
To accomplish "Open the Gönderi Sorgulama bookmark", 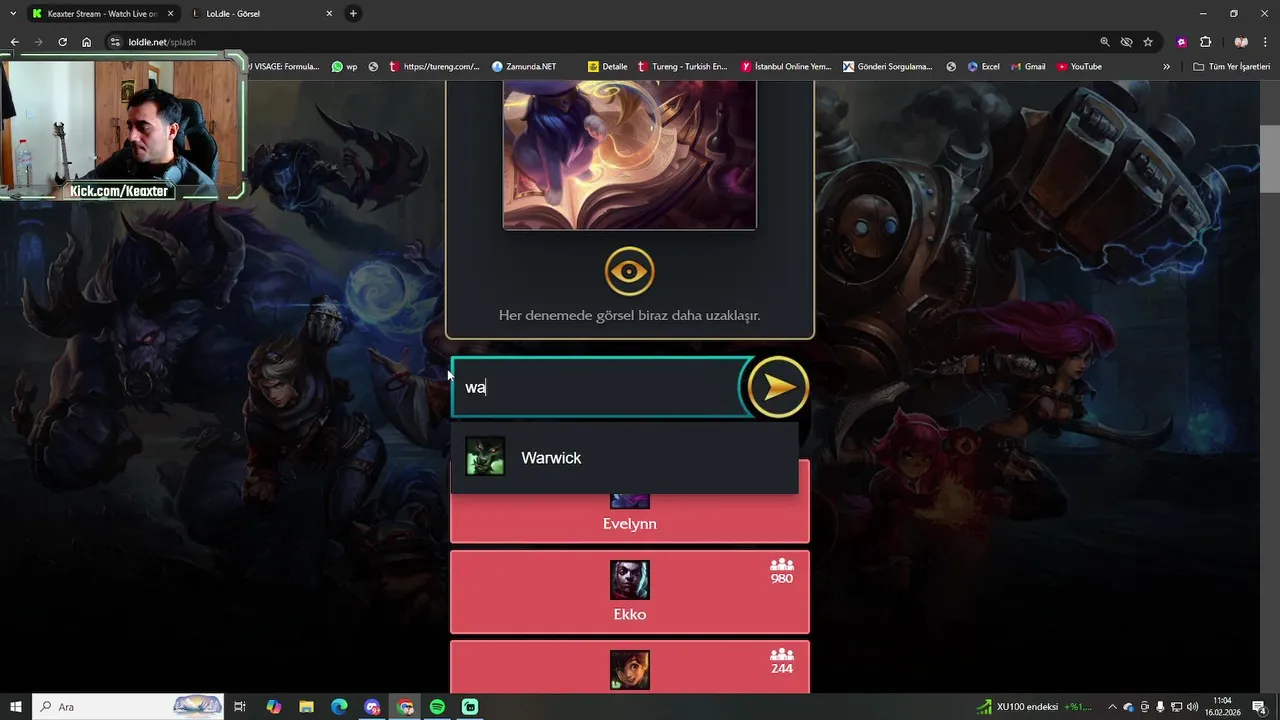I will [x=887, y=67].
